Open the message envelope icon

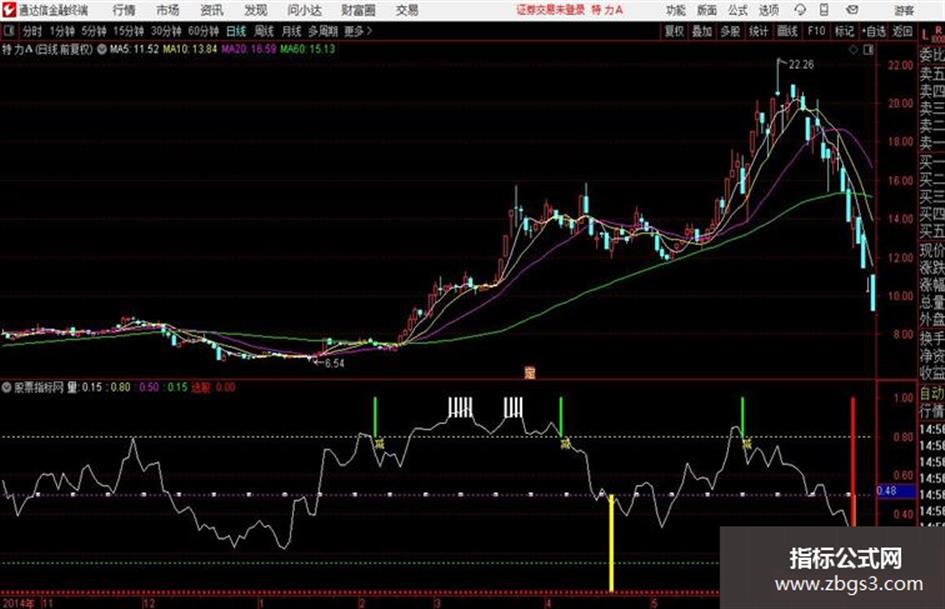[852, 10]
